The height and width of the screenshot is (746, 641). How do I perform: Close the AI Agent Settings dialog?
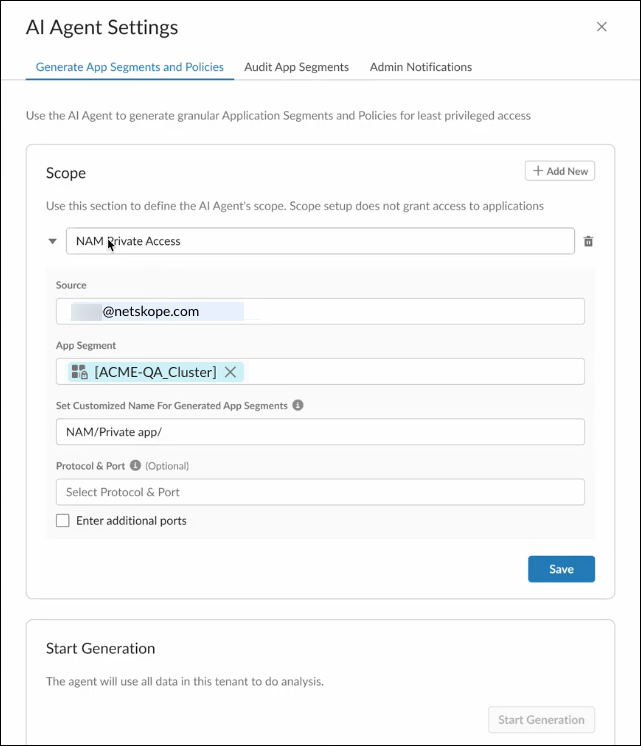pyautogui.click(x=602, y=27)
